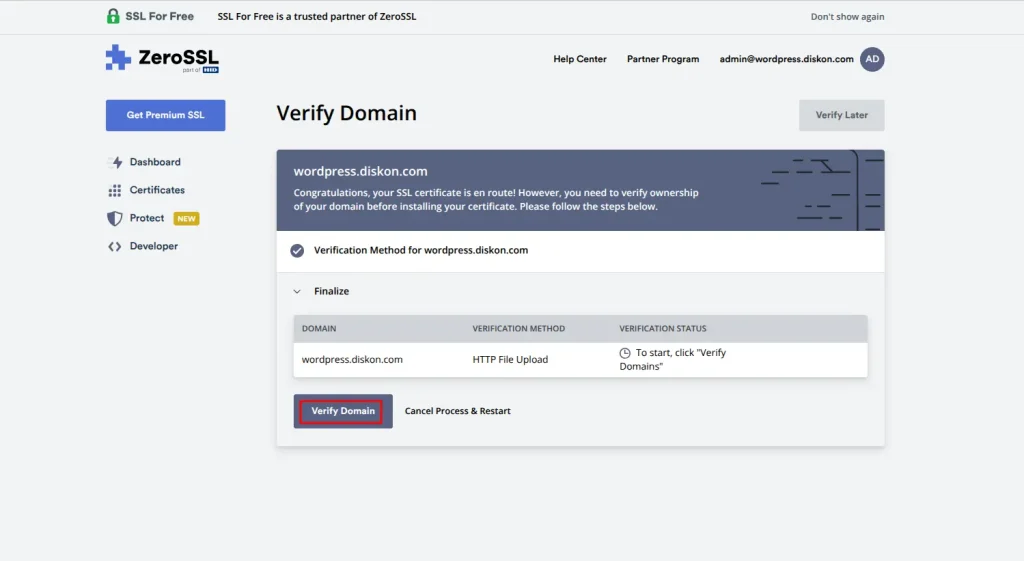Open Developer in the sidebar
Image resolution: width=1024 pixels, height=561 pixels.
pos(153,246)
